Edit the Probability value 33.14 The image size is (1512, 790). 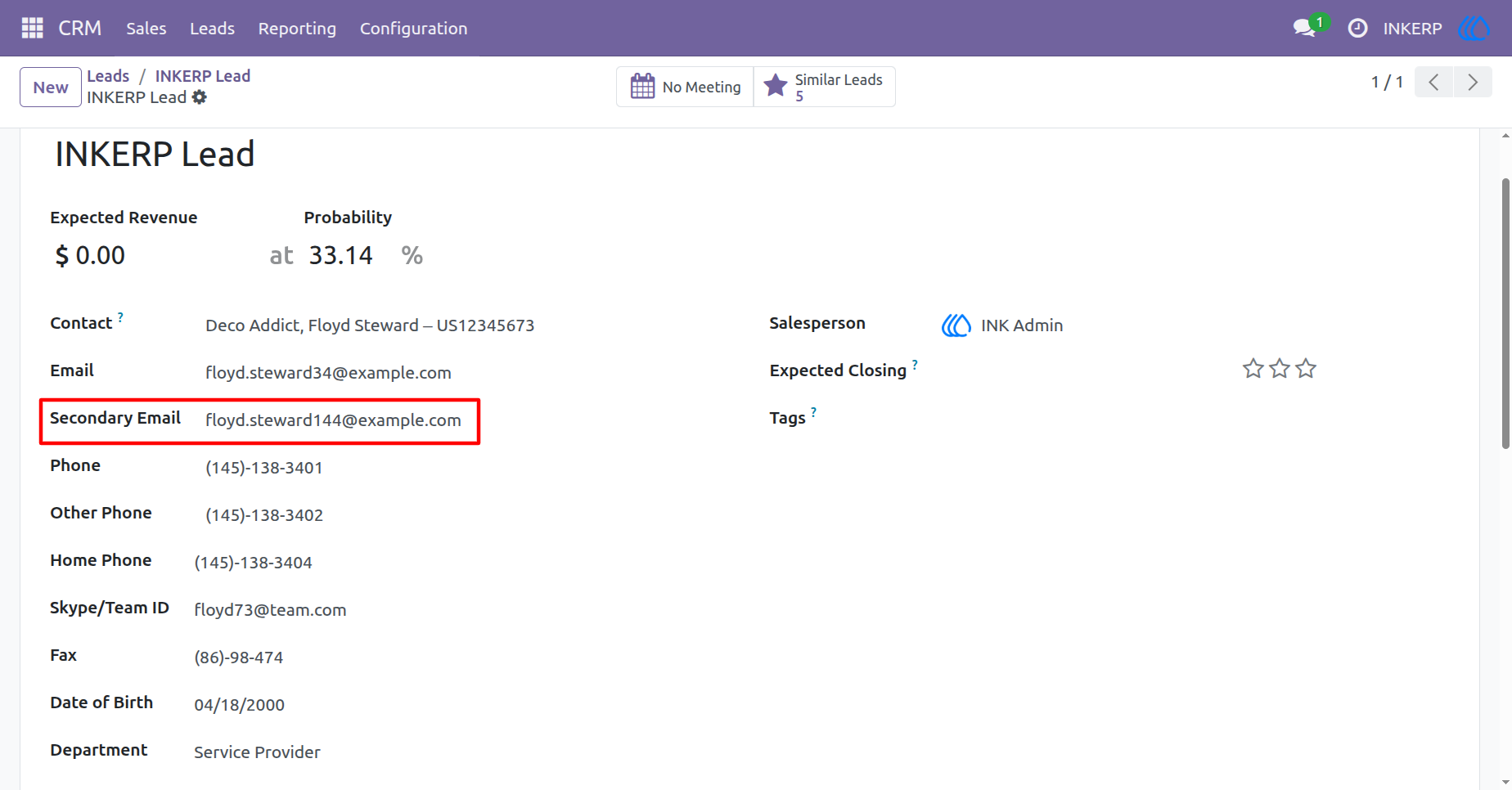[341, 255]
